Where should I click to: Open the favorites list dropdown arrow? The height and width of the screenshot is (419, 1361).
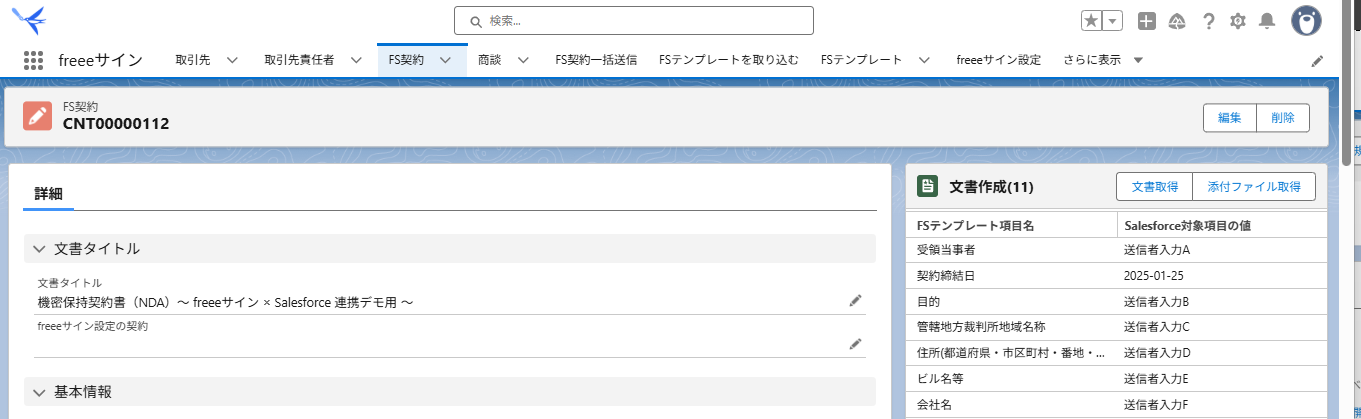tap(1113, 21)
